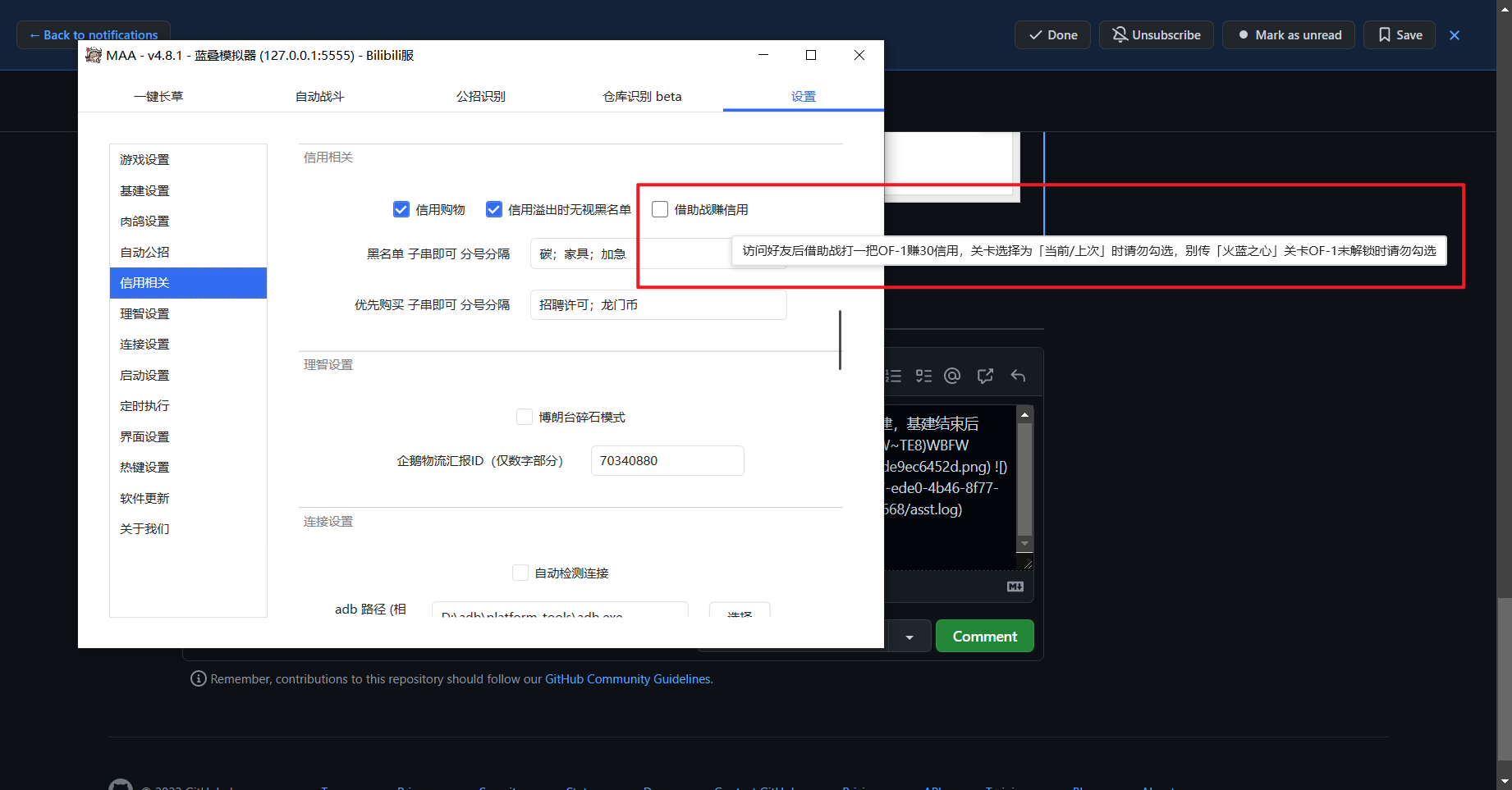The width and height of the screenshot is (1512, 790).
Task: Enable 博朗台碎石模式 mode
Action: [x=524, y=416]
